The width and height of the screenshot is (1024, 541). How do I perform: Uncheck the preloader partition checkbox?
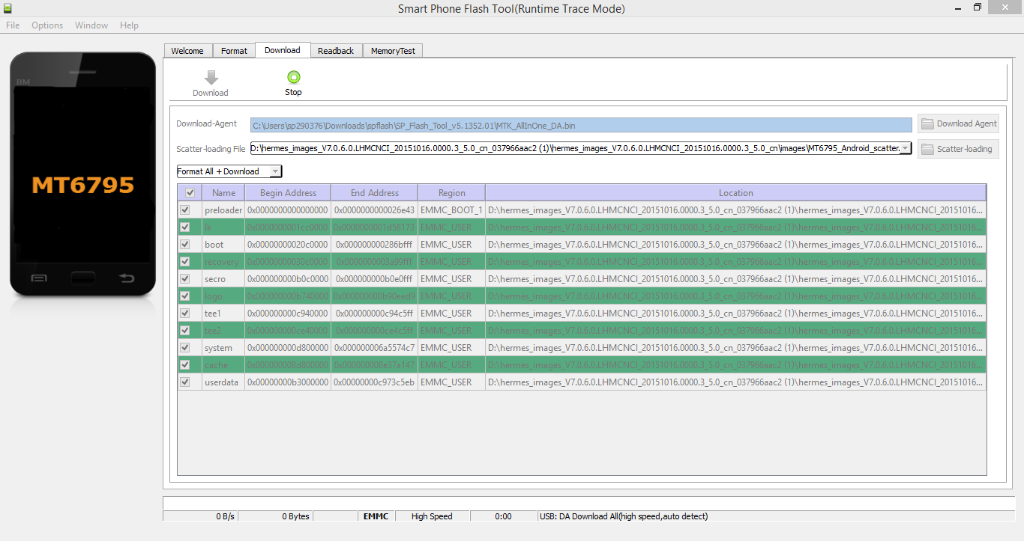(184, 210)
